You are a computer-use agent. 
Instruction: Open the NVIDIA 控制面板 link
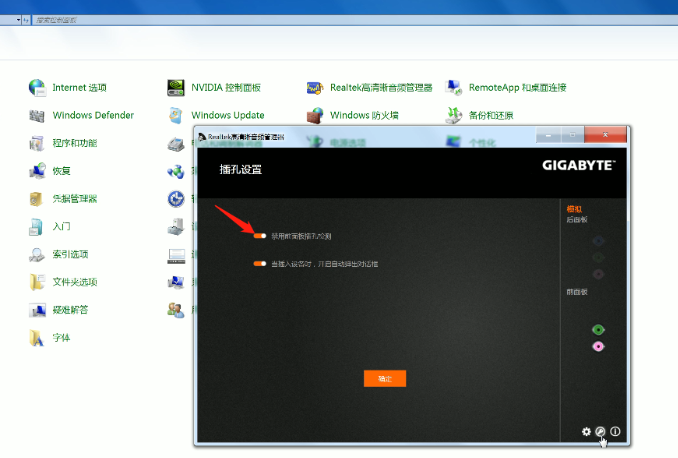pyautogui.click(x=226, y=87)
